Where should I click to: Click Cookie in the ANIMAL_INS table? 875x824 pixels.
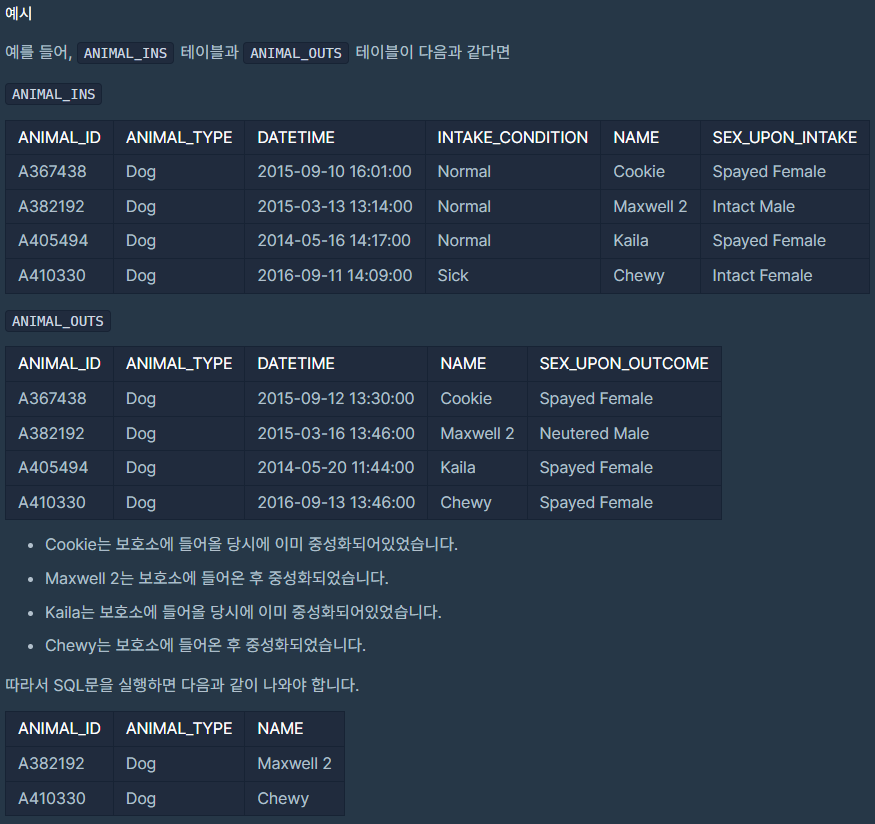639,172
